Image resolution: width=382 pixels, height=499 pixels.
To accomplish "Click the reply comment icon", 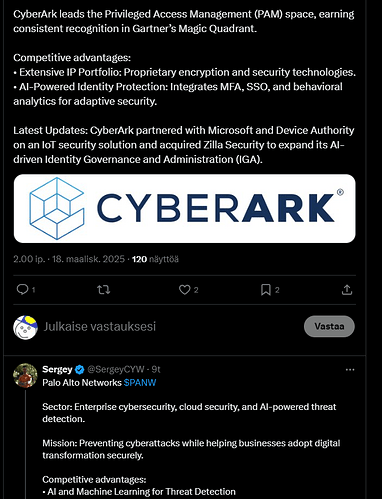I will [22, 289].
